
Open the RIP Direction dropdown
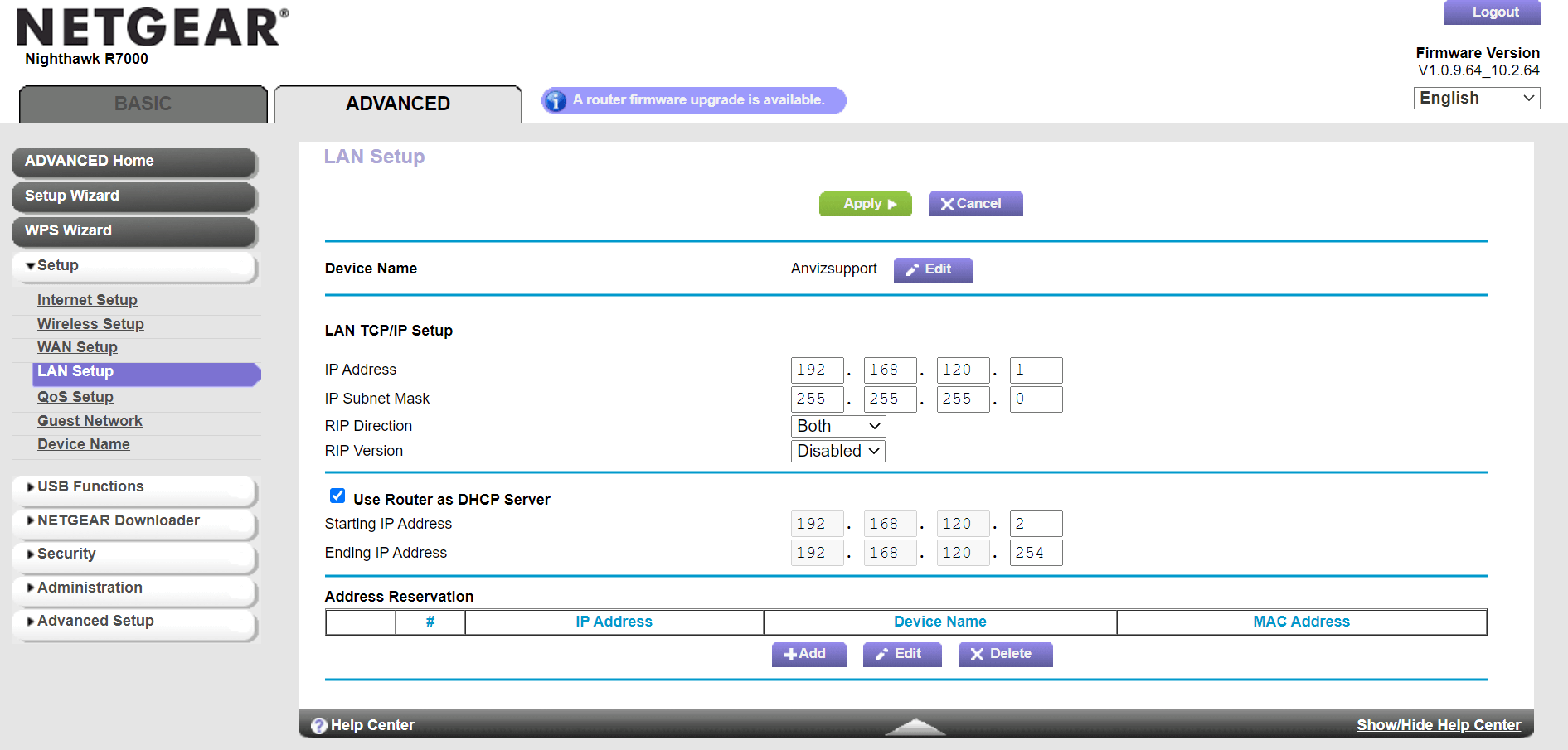click(837, 426)
